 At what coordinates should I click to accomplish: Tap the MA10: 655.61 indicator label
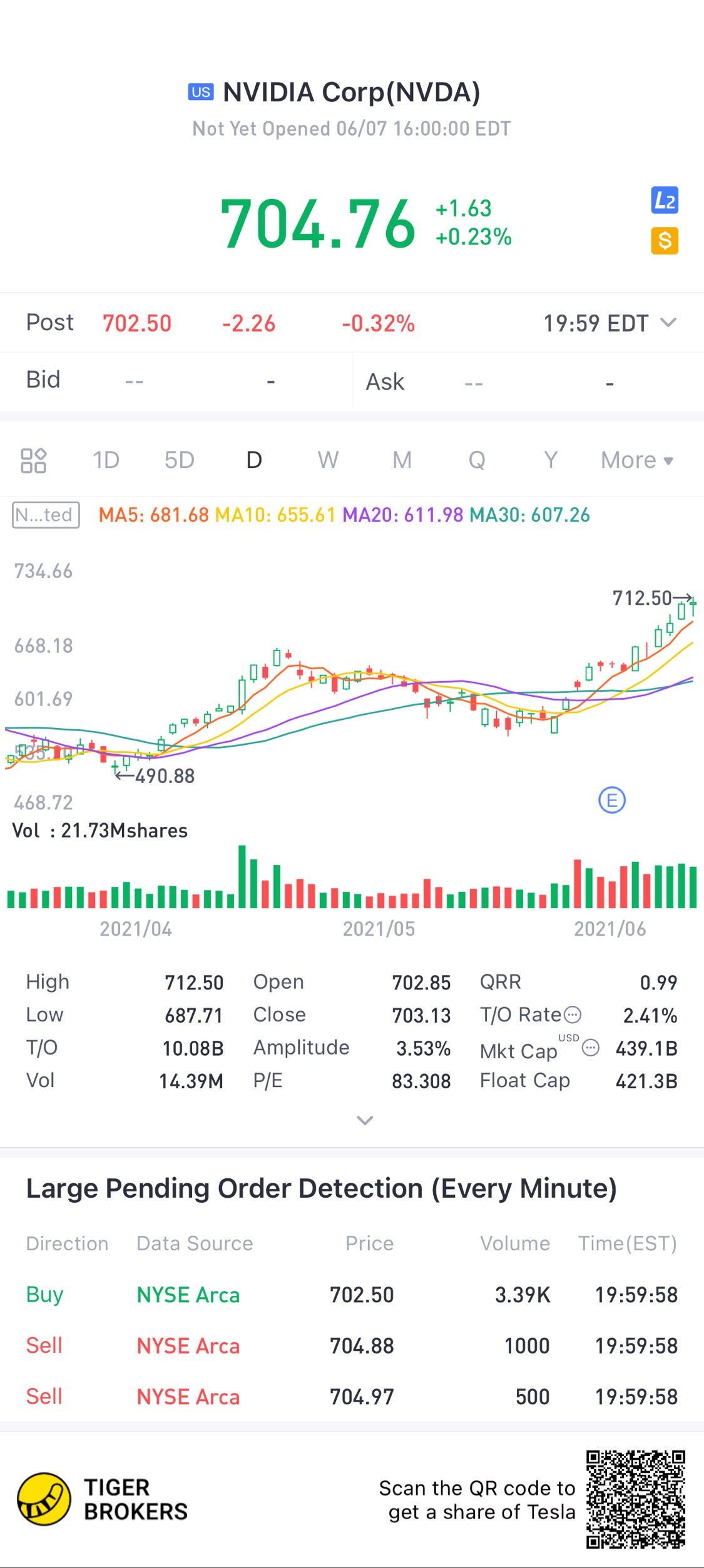click(x=275, y=515)
